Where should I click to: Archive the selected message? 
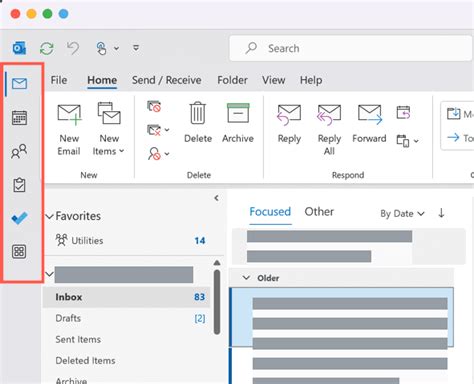pos(238,123)
